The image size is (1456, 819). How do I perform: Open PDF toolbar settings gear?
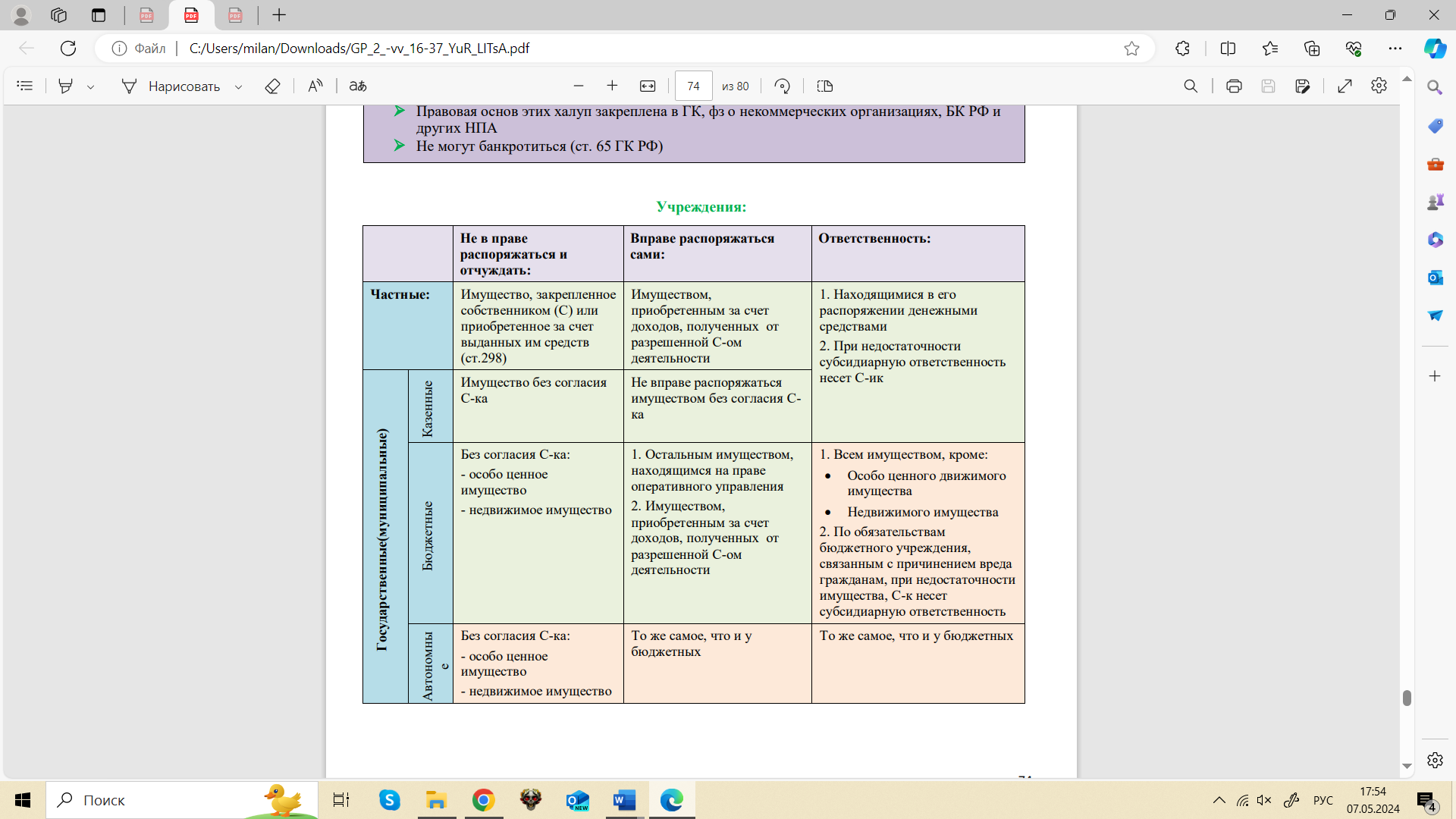(1379, 86)
